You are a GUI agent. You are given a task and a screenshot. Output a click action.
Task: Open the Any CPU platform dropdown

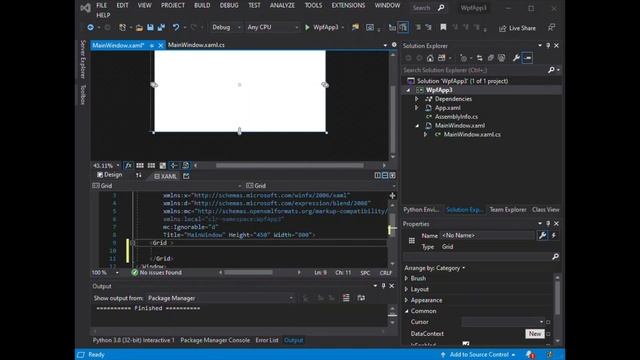[x=273, y=27]
